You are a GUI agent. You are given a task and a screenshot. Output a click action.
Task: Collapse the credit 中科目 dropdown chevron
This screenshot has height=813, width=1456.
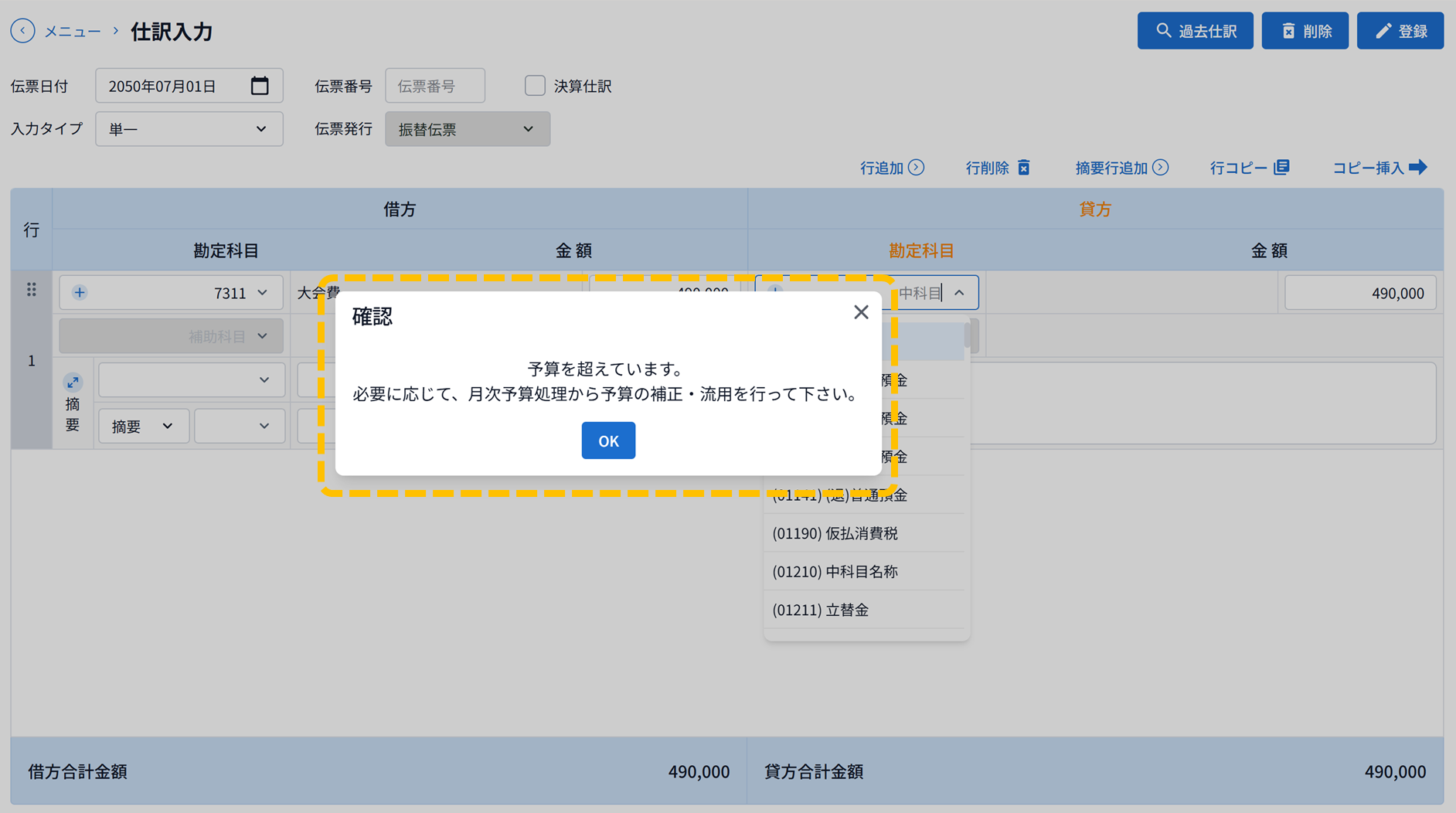coord(959,293)
